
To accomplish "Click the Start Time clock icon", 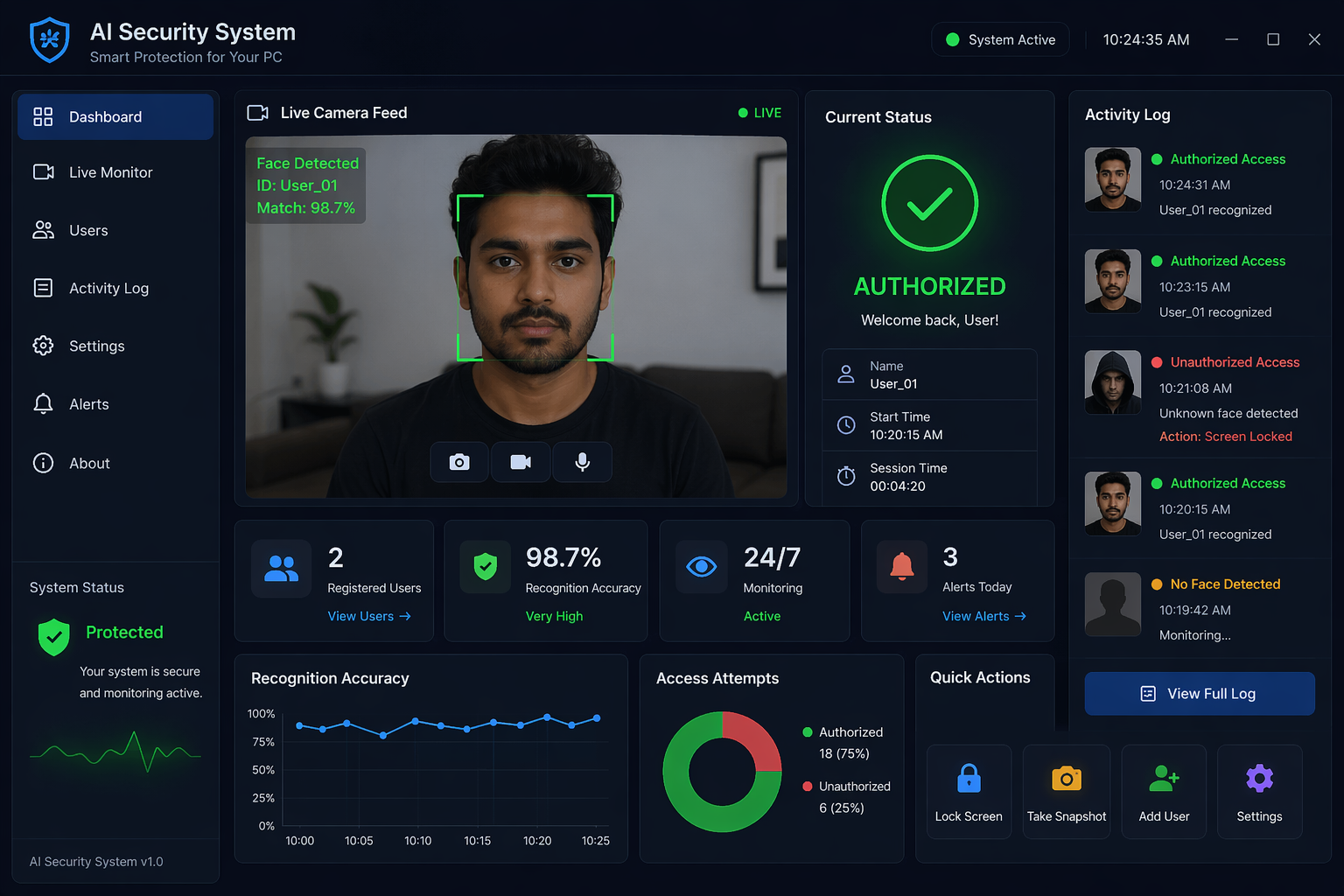I will [x=846, y=425].
